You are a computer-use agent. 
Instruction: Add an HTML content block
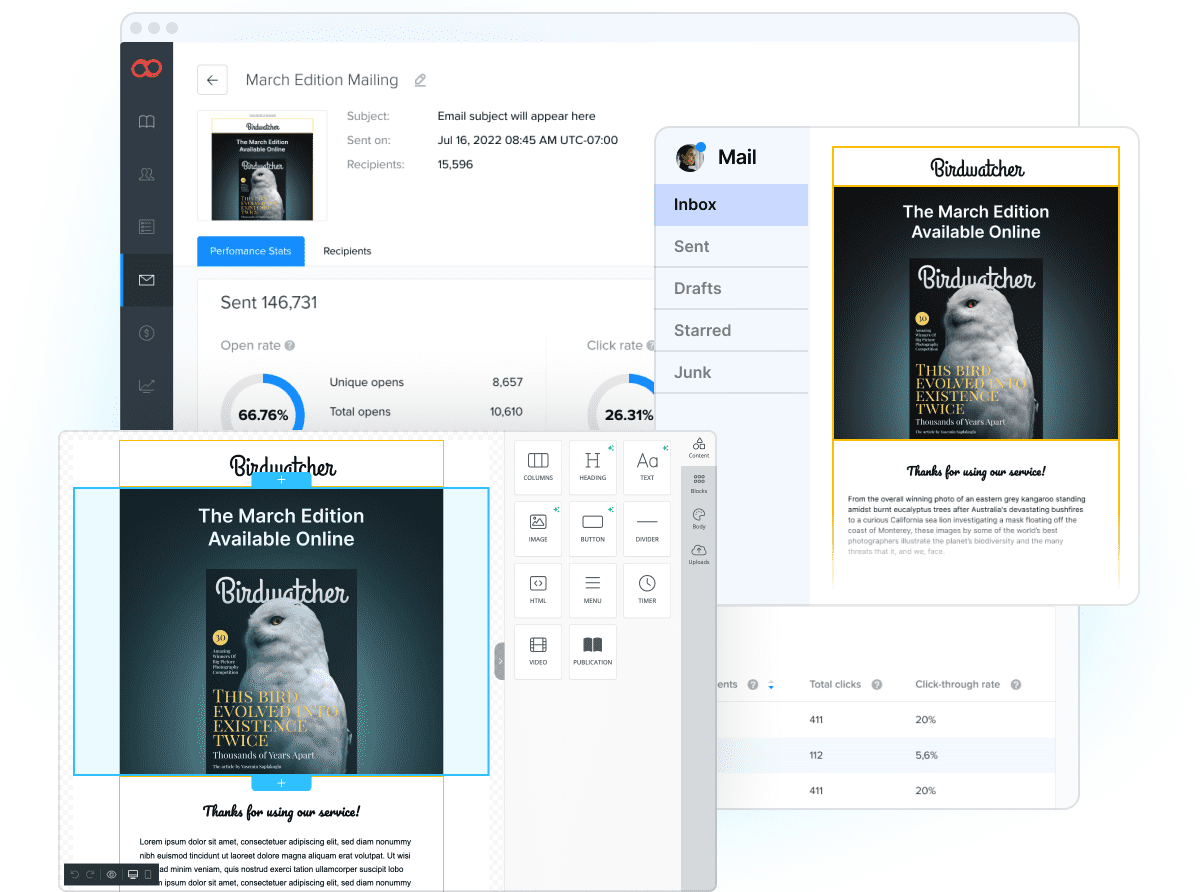(x=538, y=590)
